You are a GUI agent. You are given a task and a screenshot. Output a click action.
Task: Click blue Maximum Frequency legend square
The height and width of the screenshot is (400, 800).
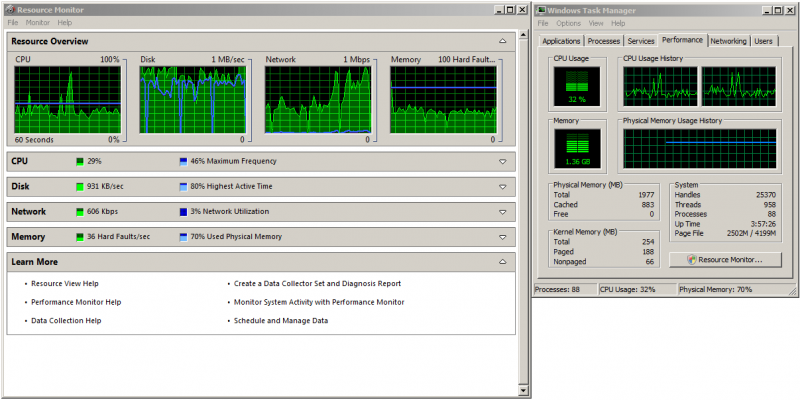pyautogui.click(x=184, y=162)
